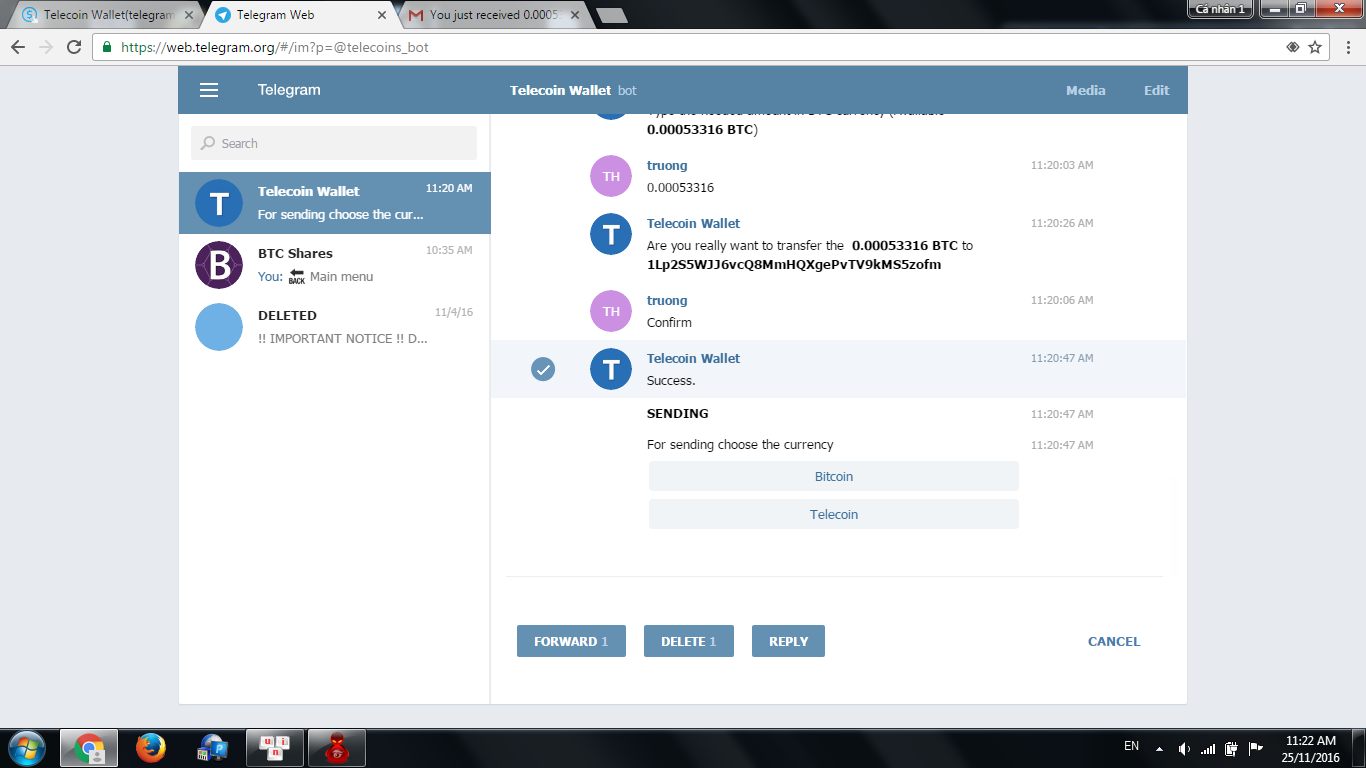Deselect the checked Success message checkmark
Image resolution: width=1366 pixels, height=768 pixels.
543,369
